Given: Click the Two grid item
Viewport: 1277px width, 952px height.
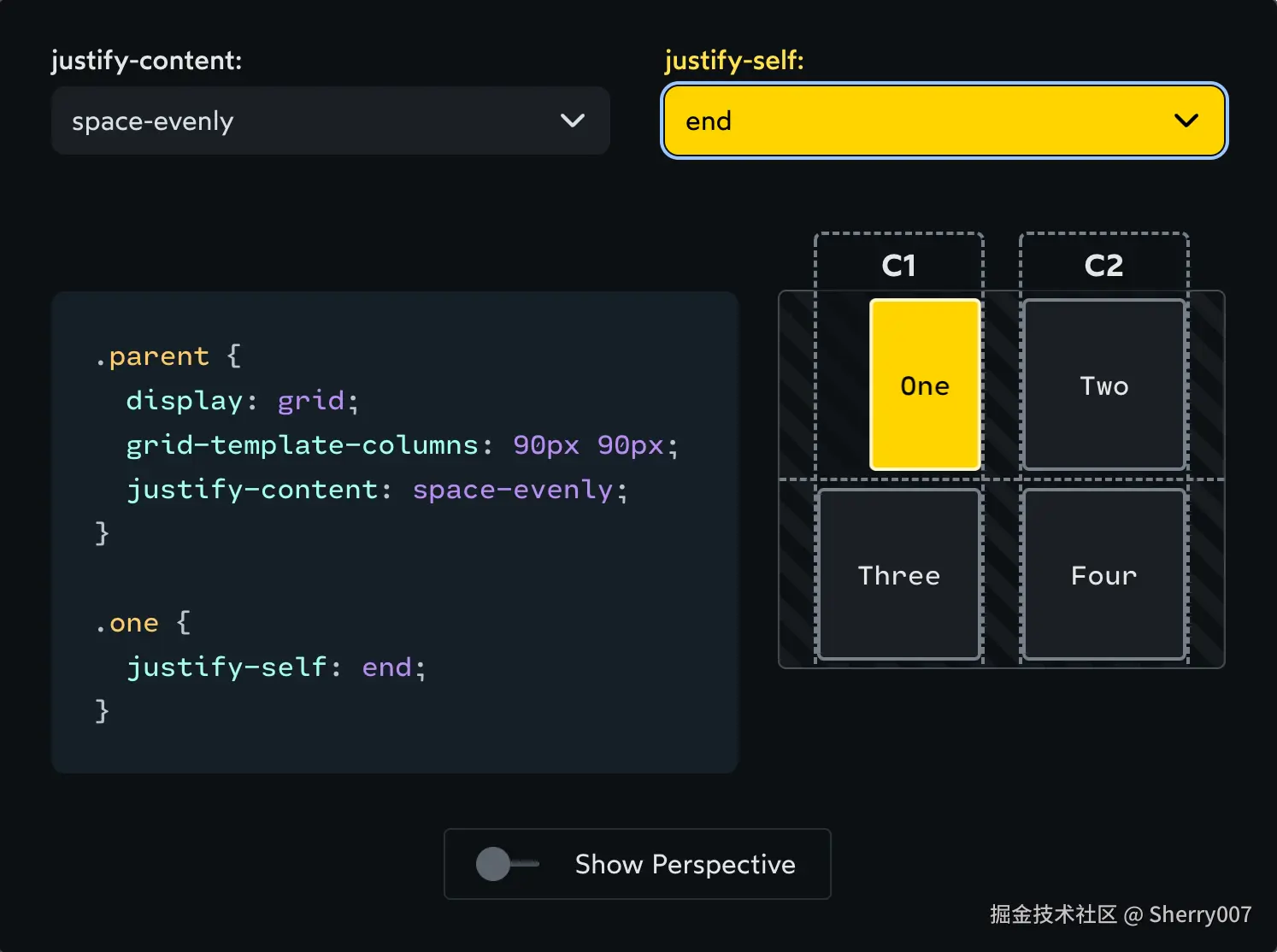Looking at the screenshot, I should [x=1103, y=385].
